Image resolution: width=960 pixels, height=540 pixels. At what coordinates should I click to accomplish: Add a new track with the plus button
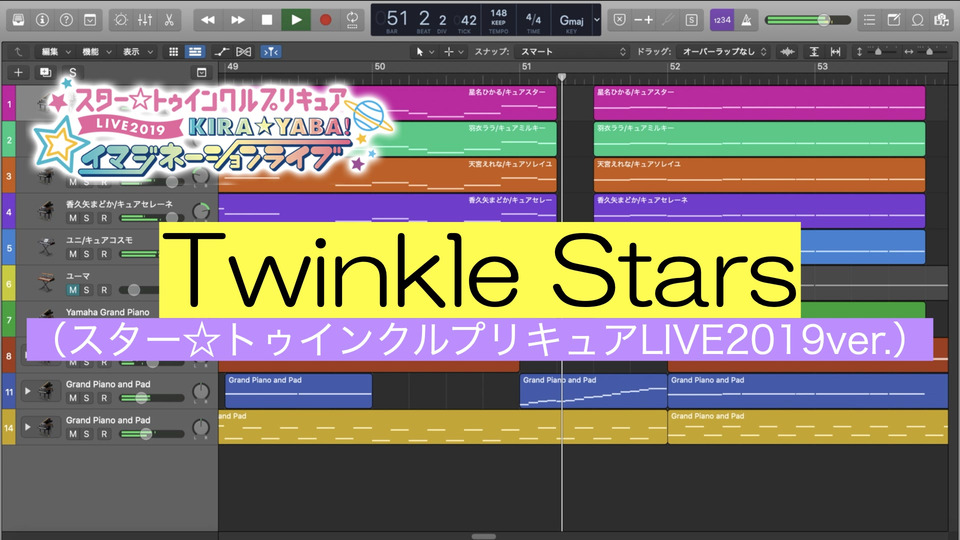coord(18,72)
